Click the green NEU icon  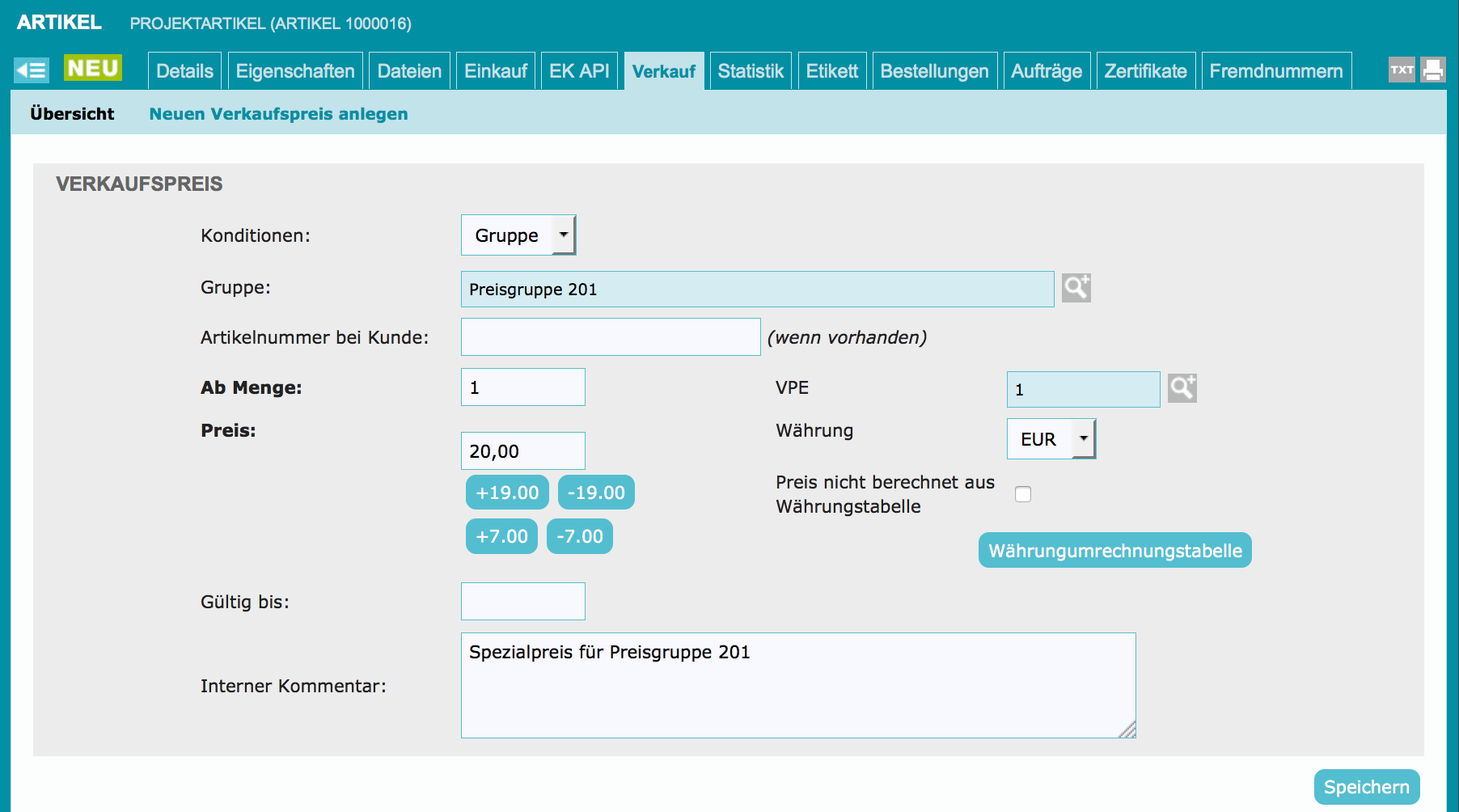pos(93,69)
